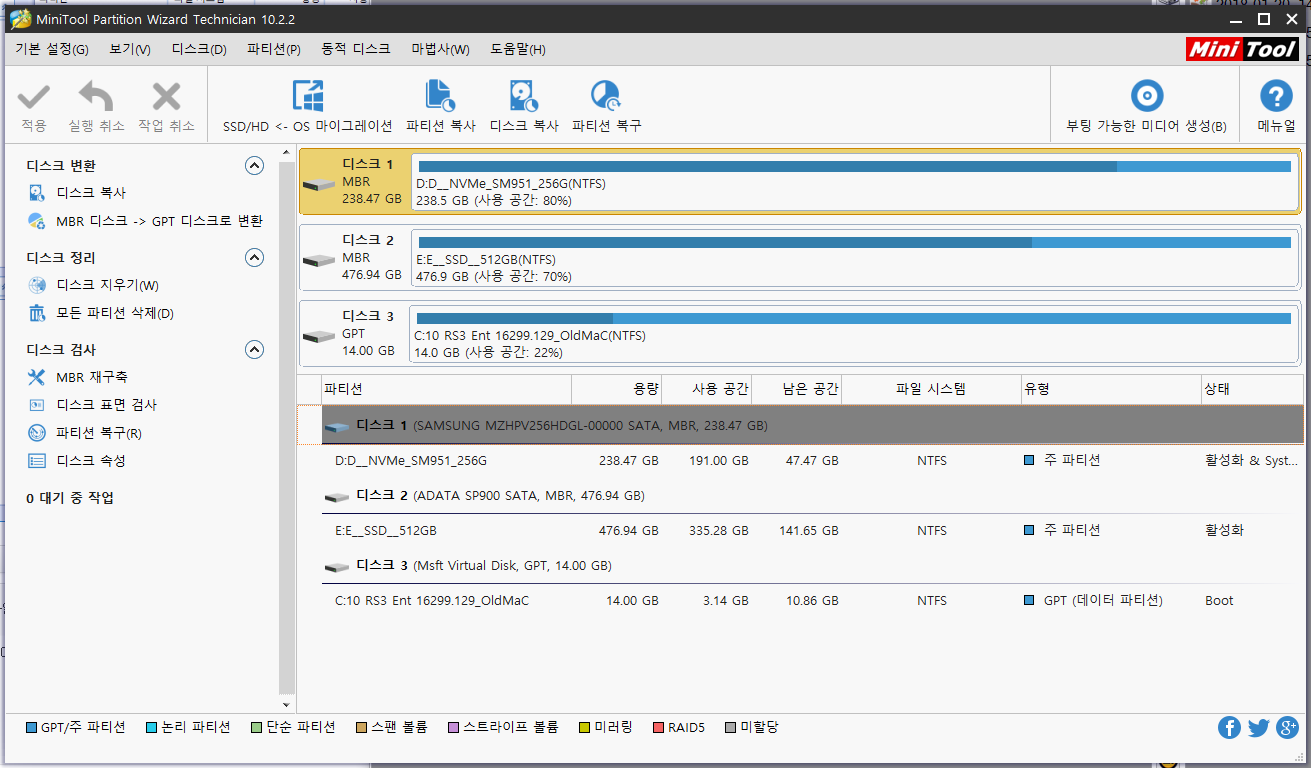1311x768 pixels.
Task: Select C:10 RS3 Ent partition bar
Action: (x=854, y=335)
